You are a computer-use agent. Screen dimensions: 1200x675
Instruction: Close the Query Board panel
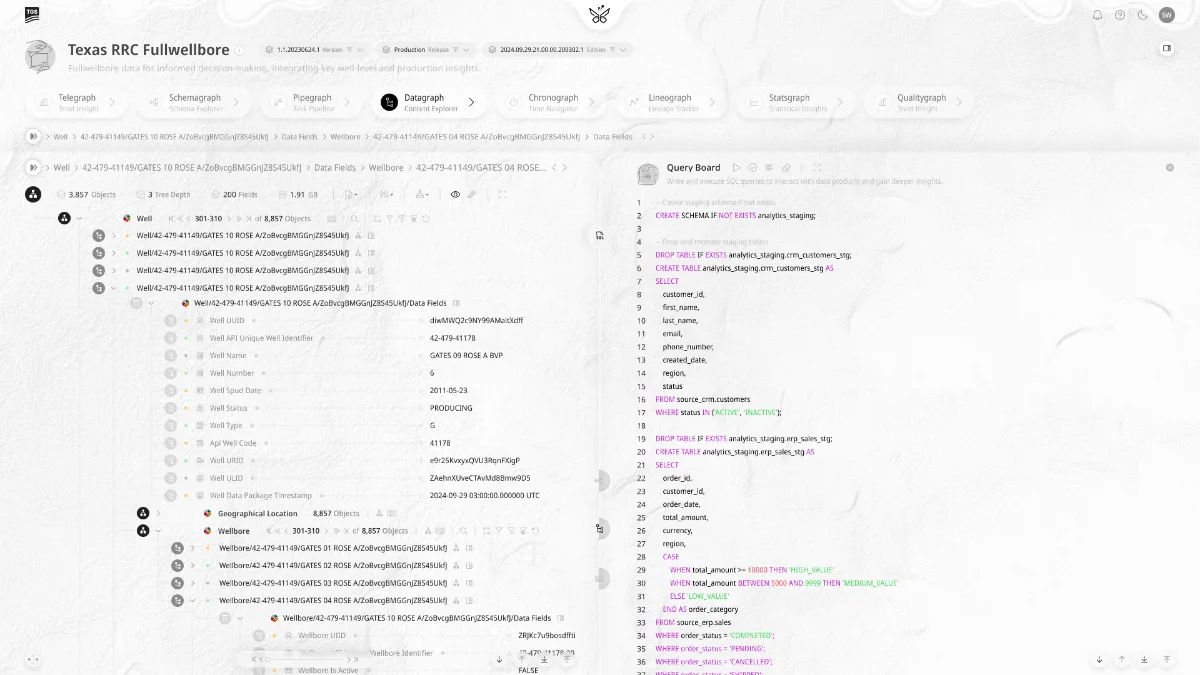pos(1170,168)
